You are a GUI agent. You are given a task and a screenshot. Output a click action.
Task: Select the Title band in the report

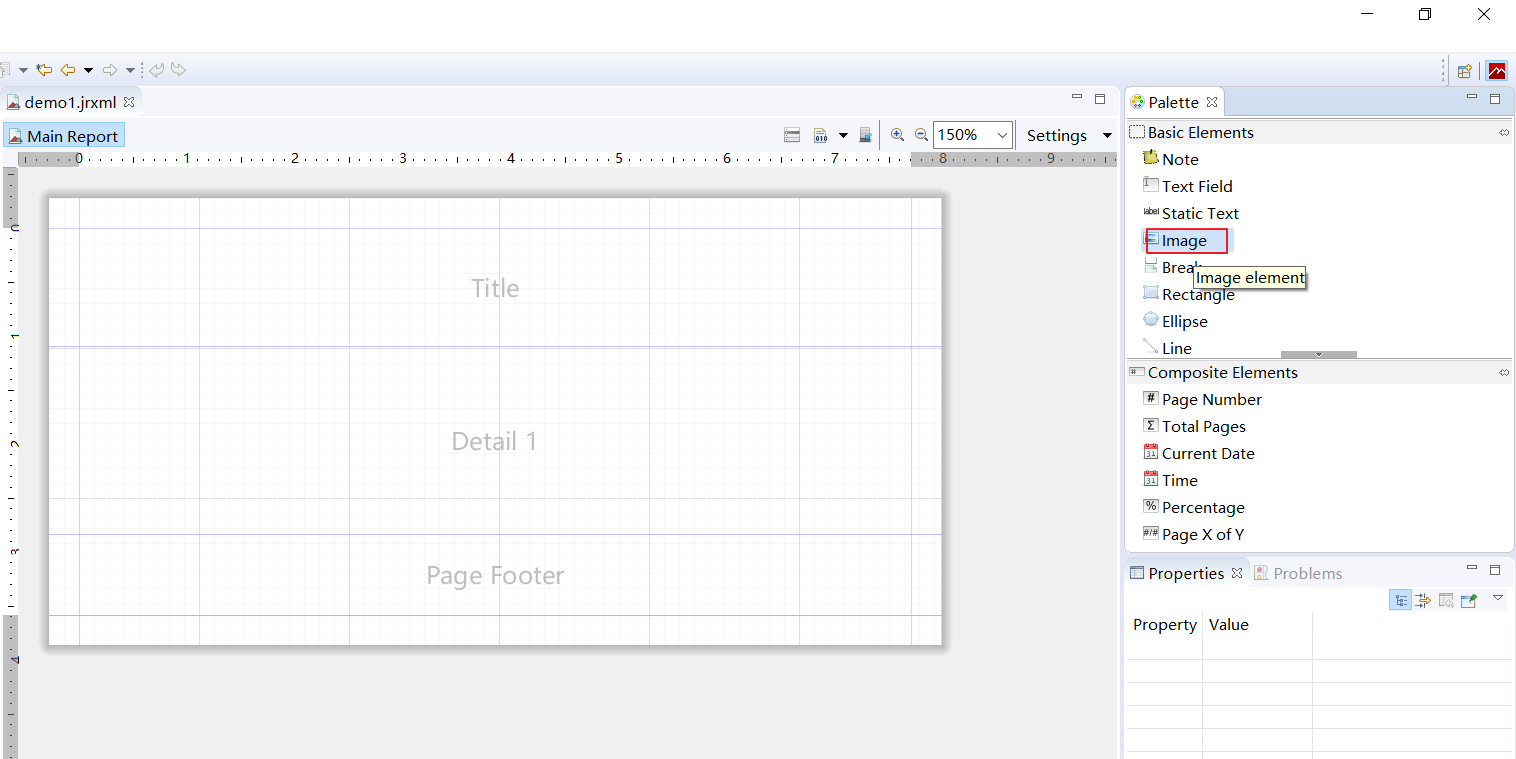click(x=495, y=288)
